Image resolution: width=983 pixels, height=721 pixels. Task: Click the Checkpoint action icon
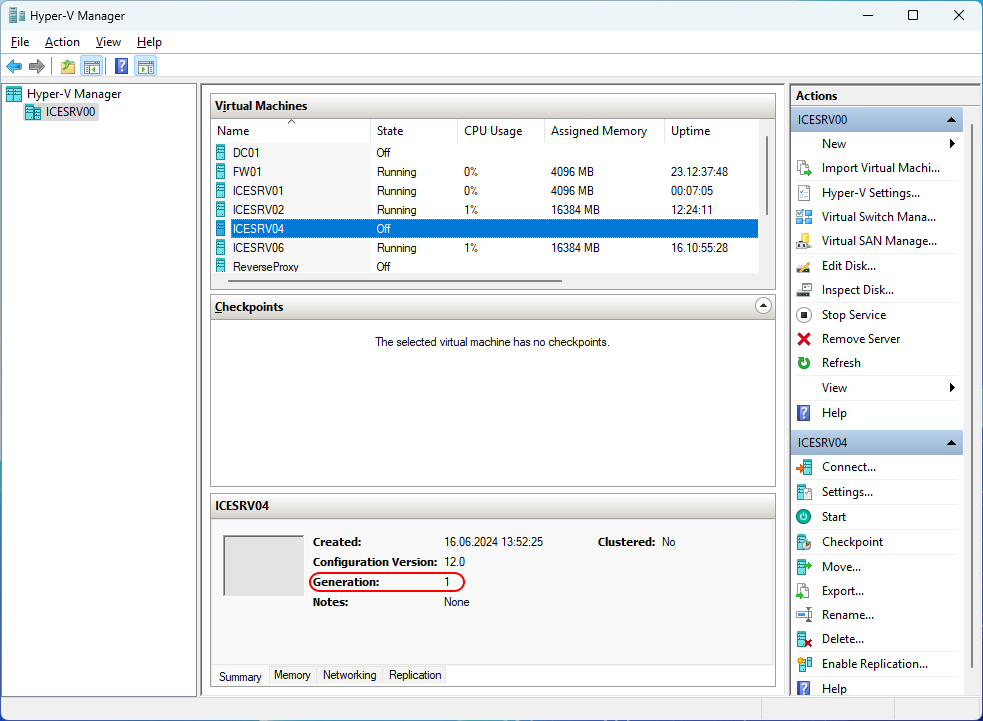coord(804,542)
